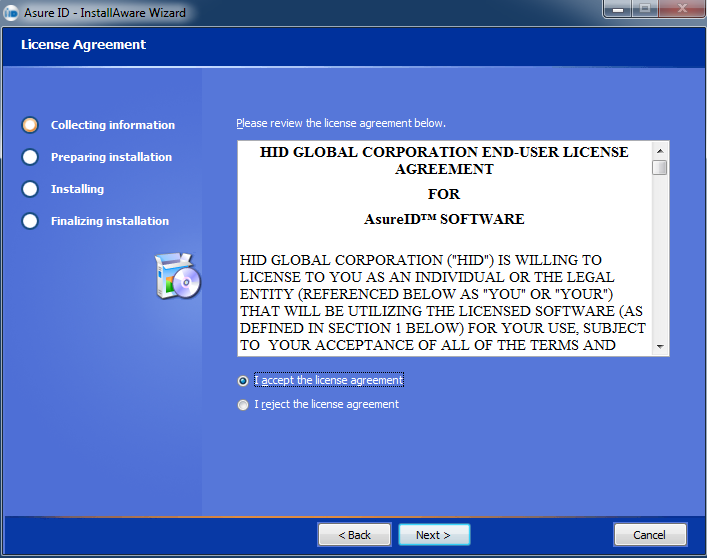
Task: Click the license heading 'HID GLOBAL CORPORATION END-USER LICENSE'
Action: [x=444, y=152]
